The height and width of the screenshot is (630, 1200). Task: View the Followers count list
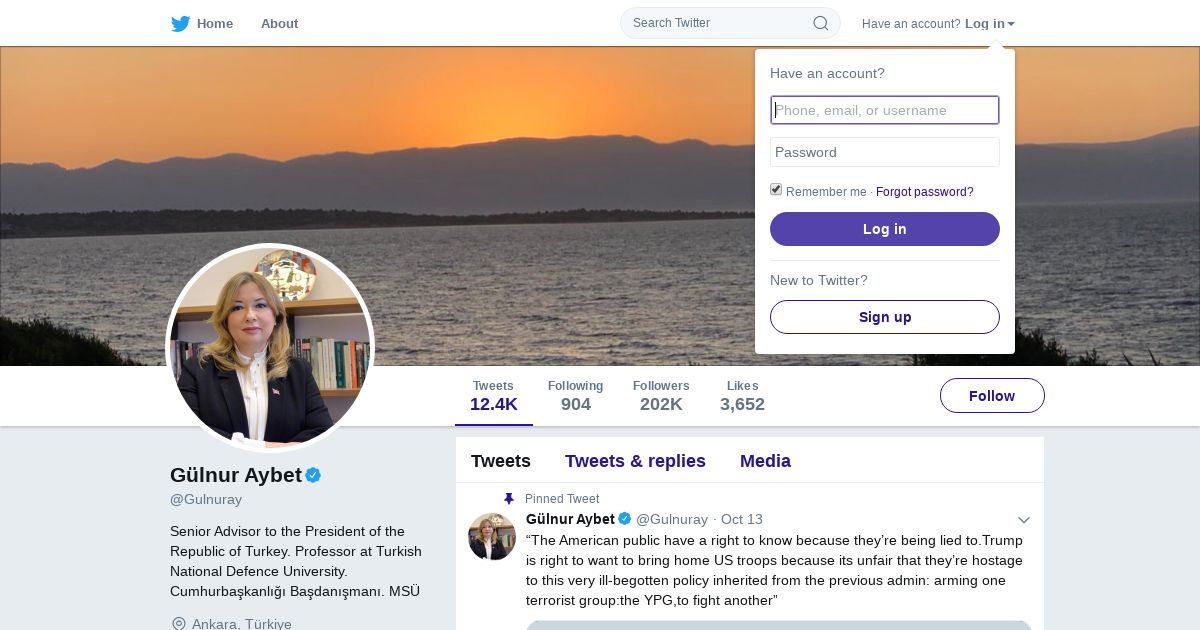(x=661, y=396)
